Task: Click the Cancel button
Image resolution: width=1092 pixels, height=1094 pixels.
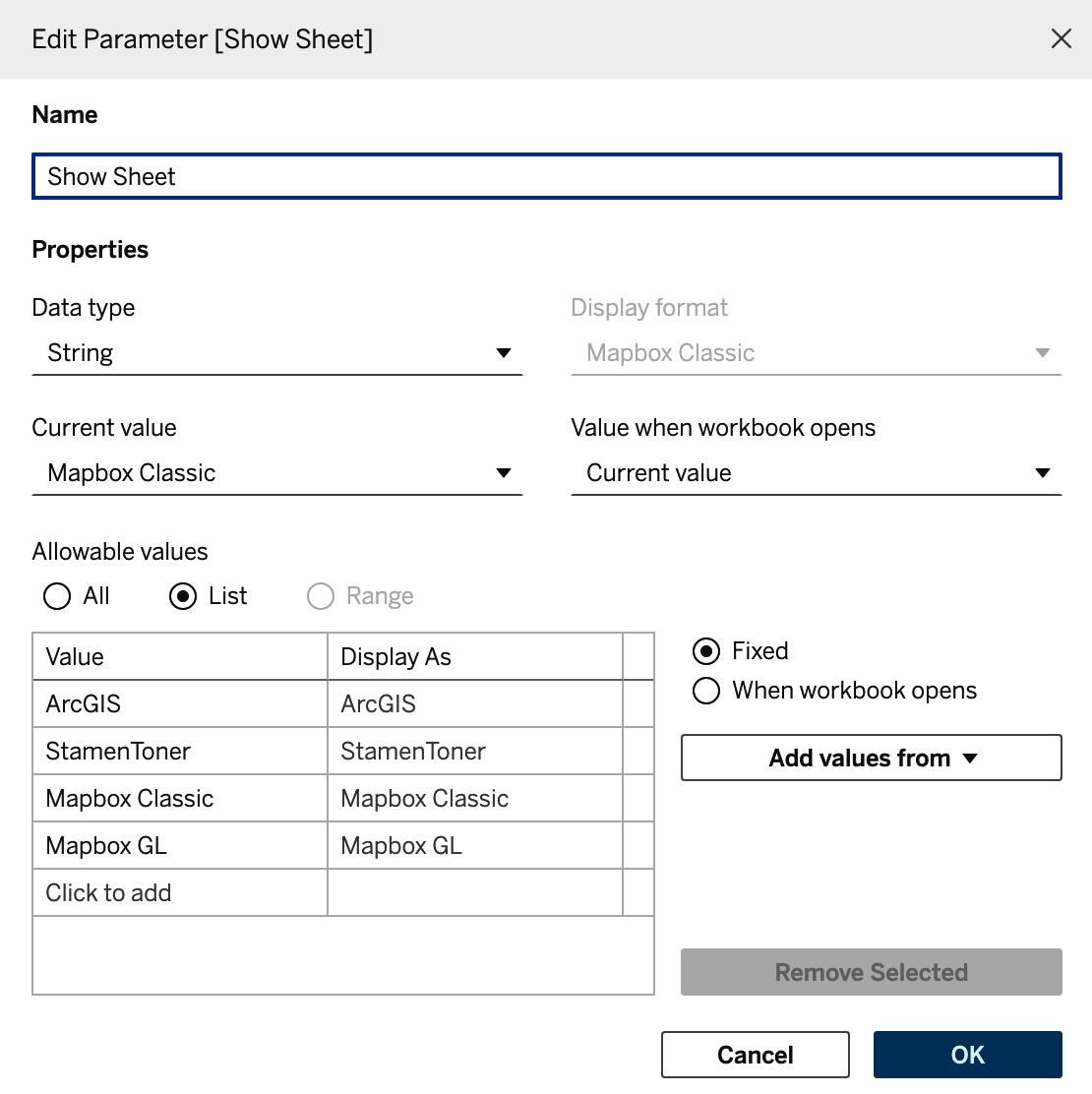Action: click(x=755, y=1055)
